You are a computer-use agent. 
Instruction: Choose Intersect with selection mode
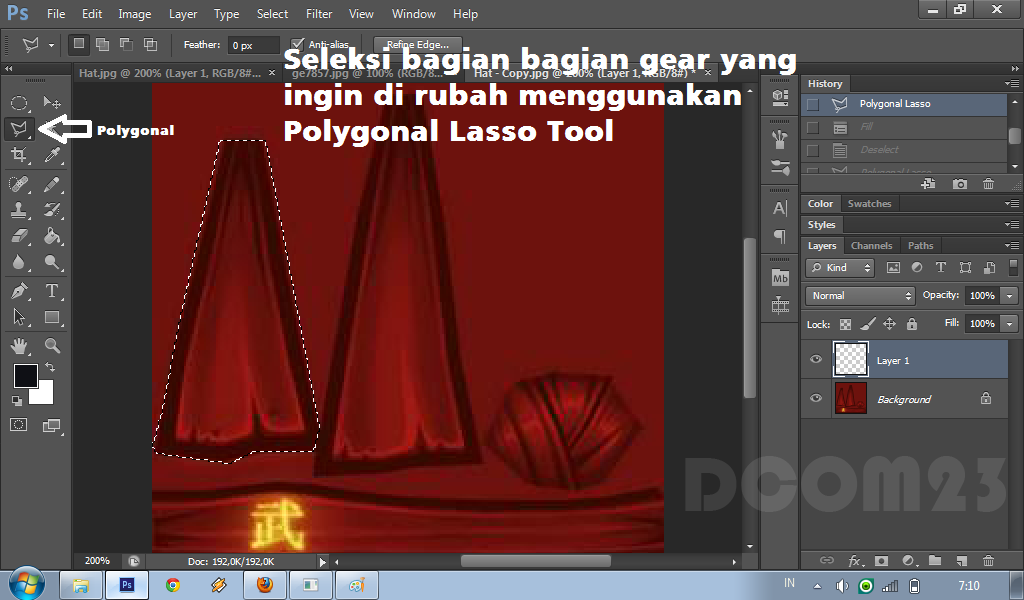coord(150,44)
